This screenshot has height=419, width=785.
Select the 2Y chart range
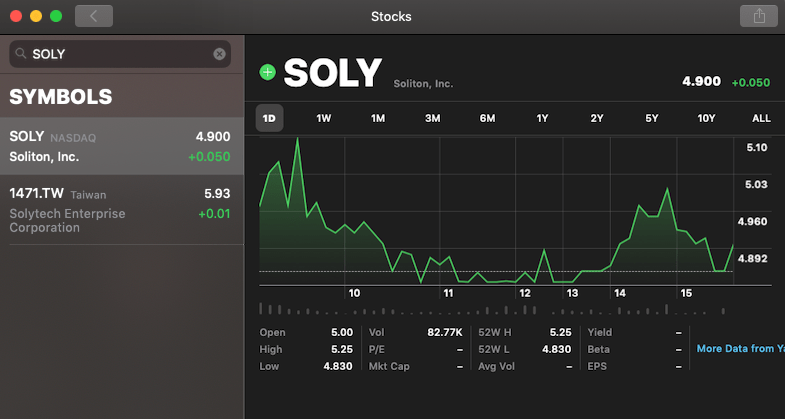click(x=597, y=119)
